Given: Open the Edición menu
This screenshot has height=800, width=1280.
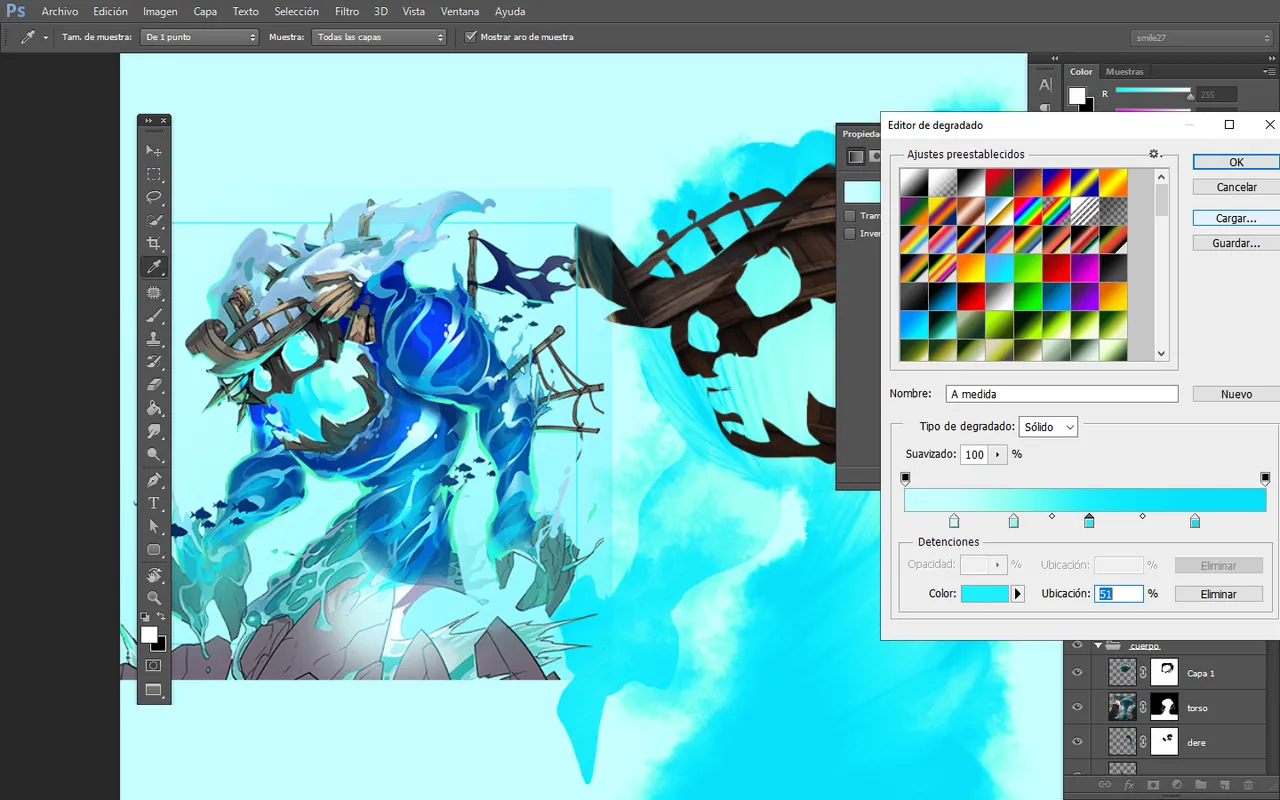Looking at the screenshot, I should [110, 11].
